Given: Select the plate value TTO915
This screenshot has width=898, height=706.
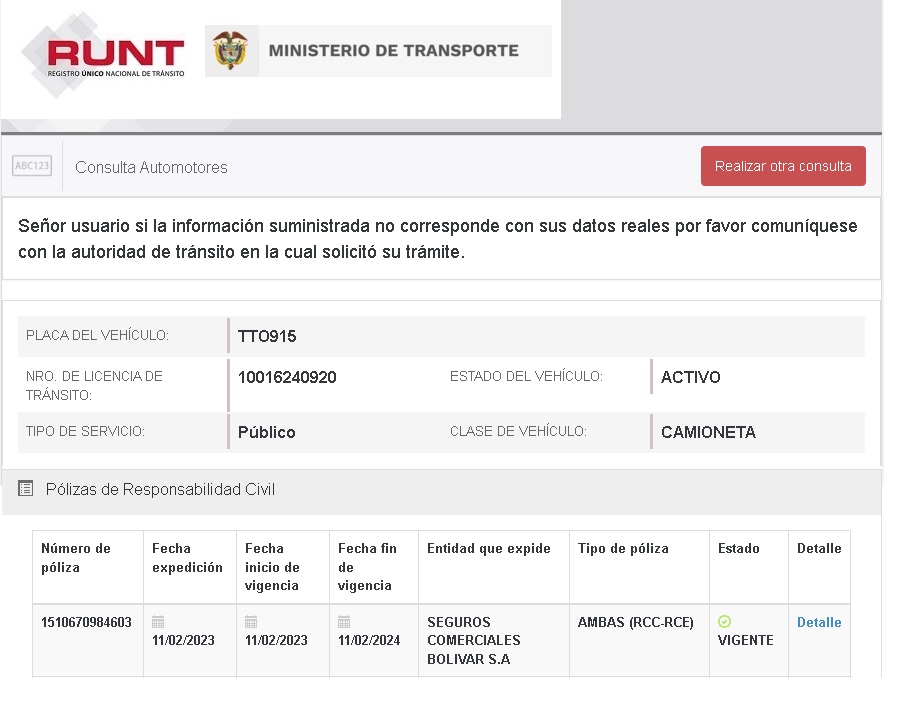Looking at the screenshot, I should (x=267, y=336).
